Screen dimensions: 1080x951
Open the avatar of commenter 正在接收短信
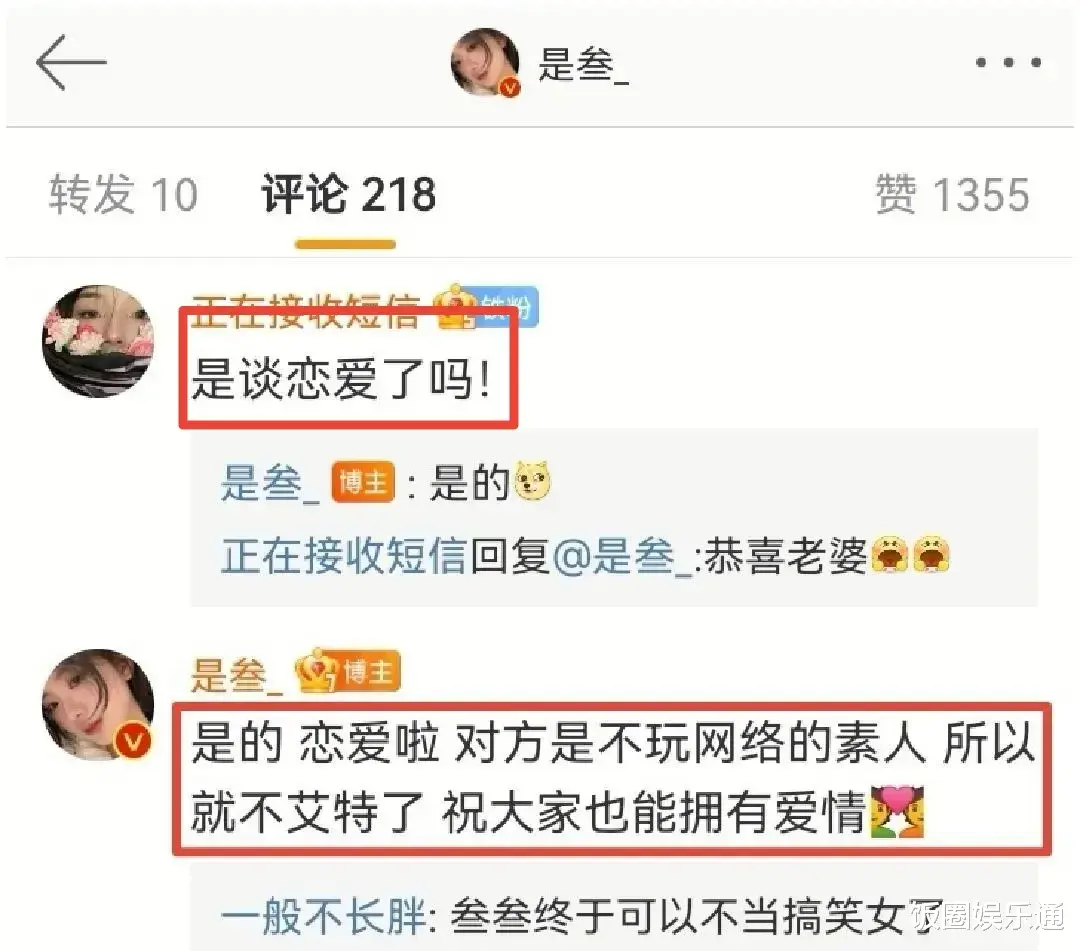(x=98, y=341)
